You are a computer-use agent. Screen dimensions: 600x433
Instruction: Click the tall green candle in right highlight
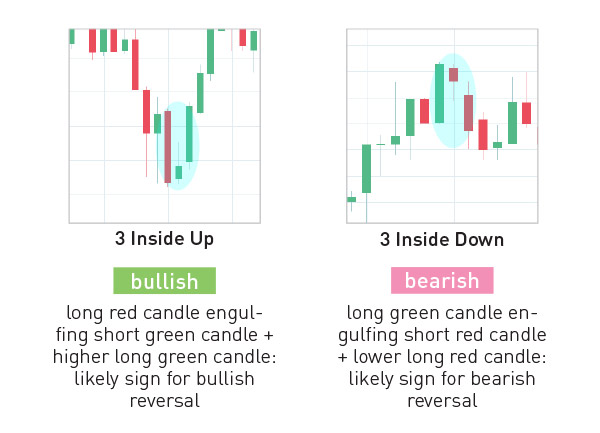(440, 93)
